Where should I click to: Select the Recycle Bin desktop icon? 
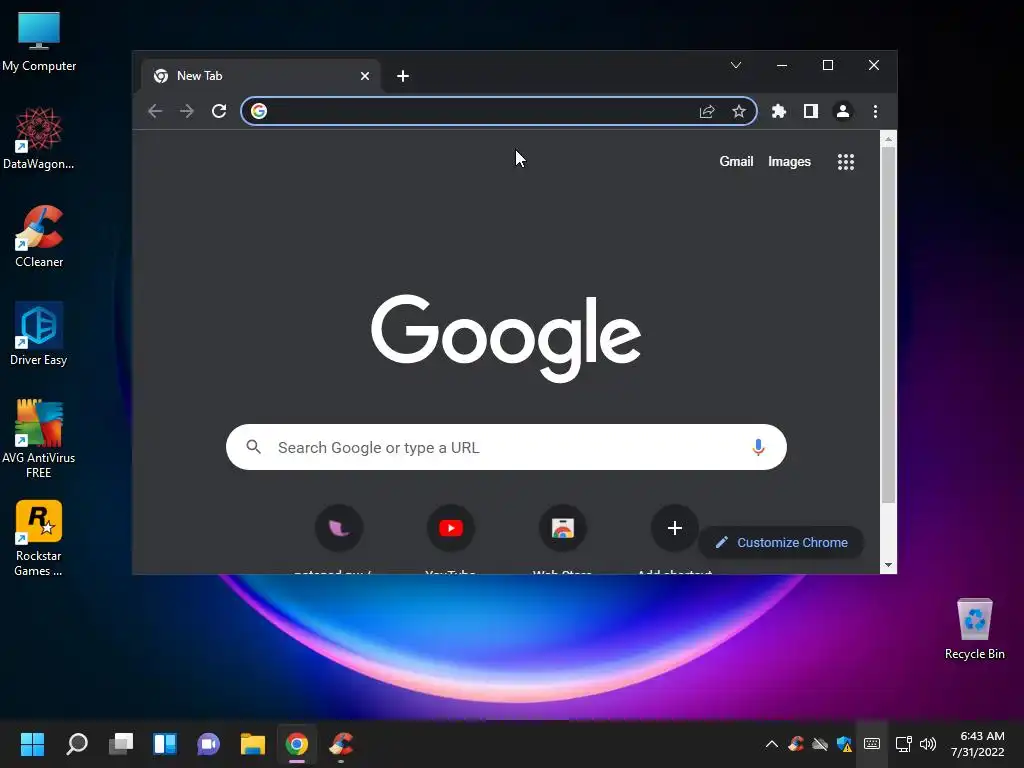(x=974, y=630)
